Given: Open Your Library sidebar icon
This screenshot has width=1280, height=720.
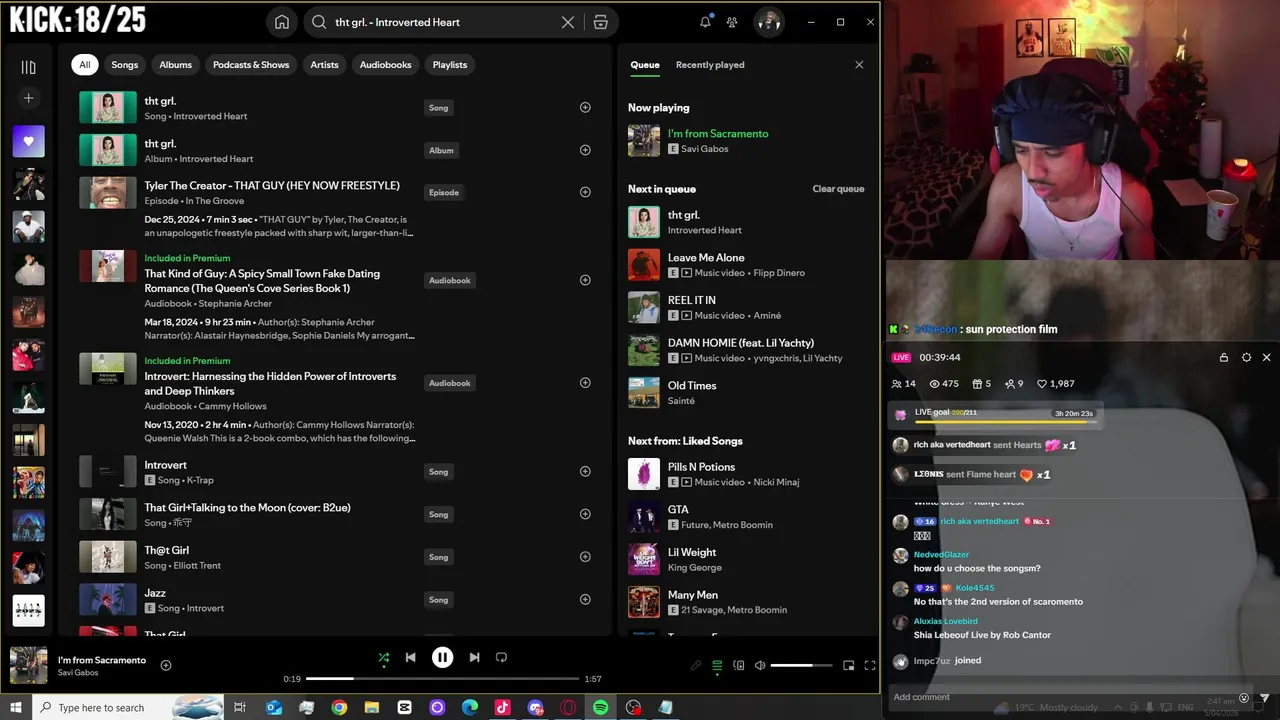Looking at the screenshot, I should pos(28,67).
